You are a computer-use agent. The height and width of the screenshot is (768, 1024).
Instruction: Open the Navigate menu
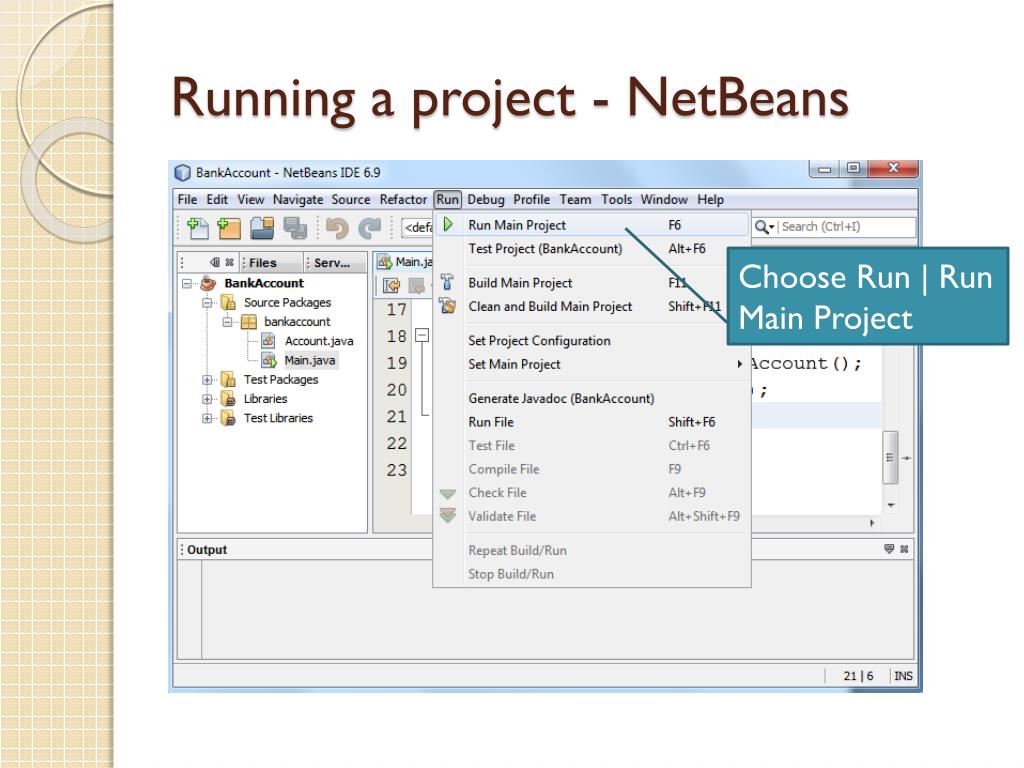coord(298,200)
